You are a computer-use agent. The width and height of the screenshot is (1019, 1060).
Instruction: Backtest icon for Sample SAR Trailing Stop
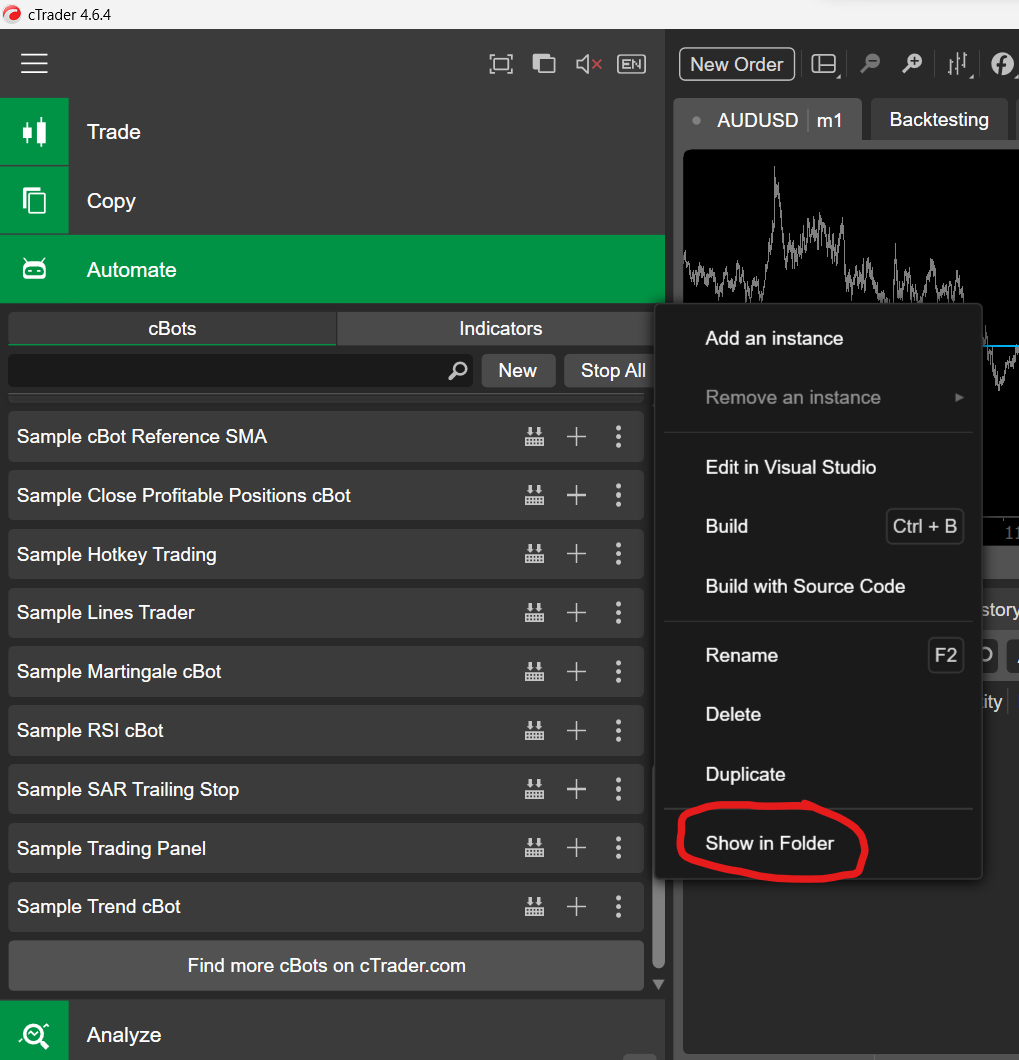534,789
